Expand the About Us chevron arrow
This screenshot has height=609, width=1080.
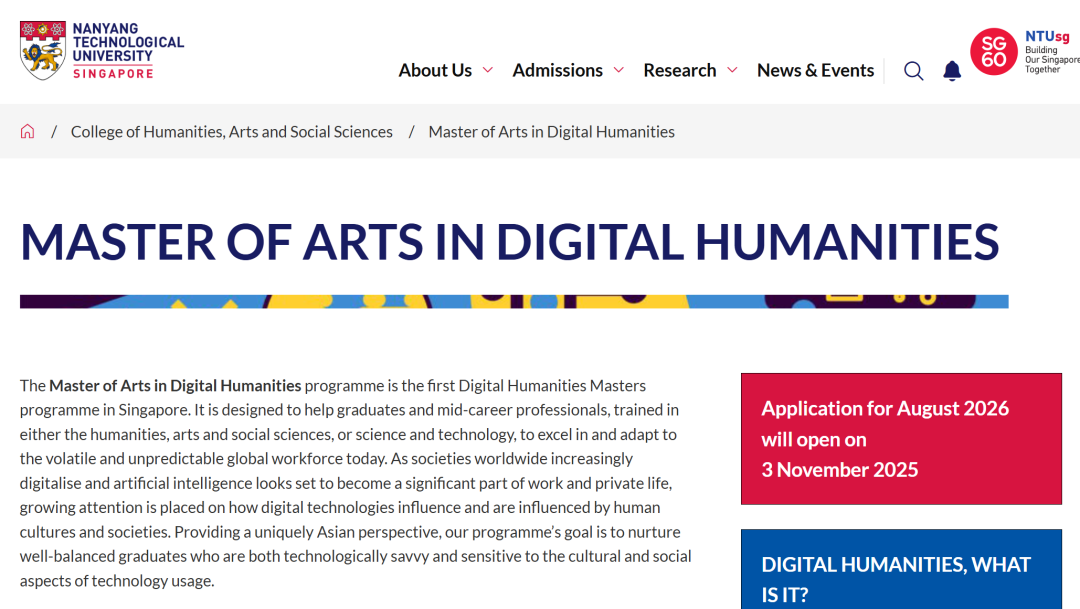click(488, 70)
